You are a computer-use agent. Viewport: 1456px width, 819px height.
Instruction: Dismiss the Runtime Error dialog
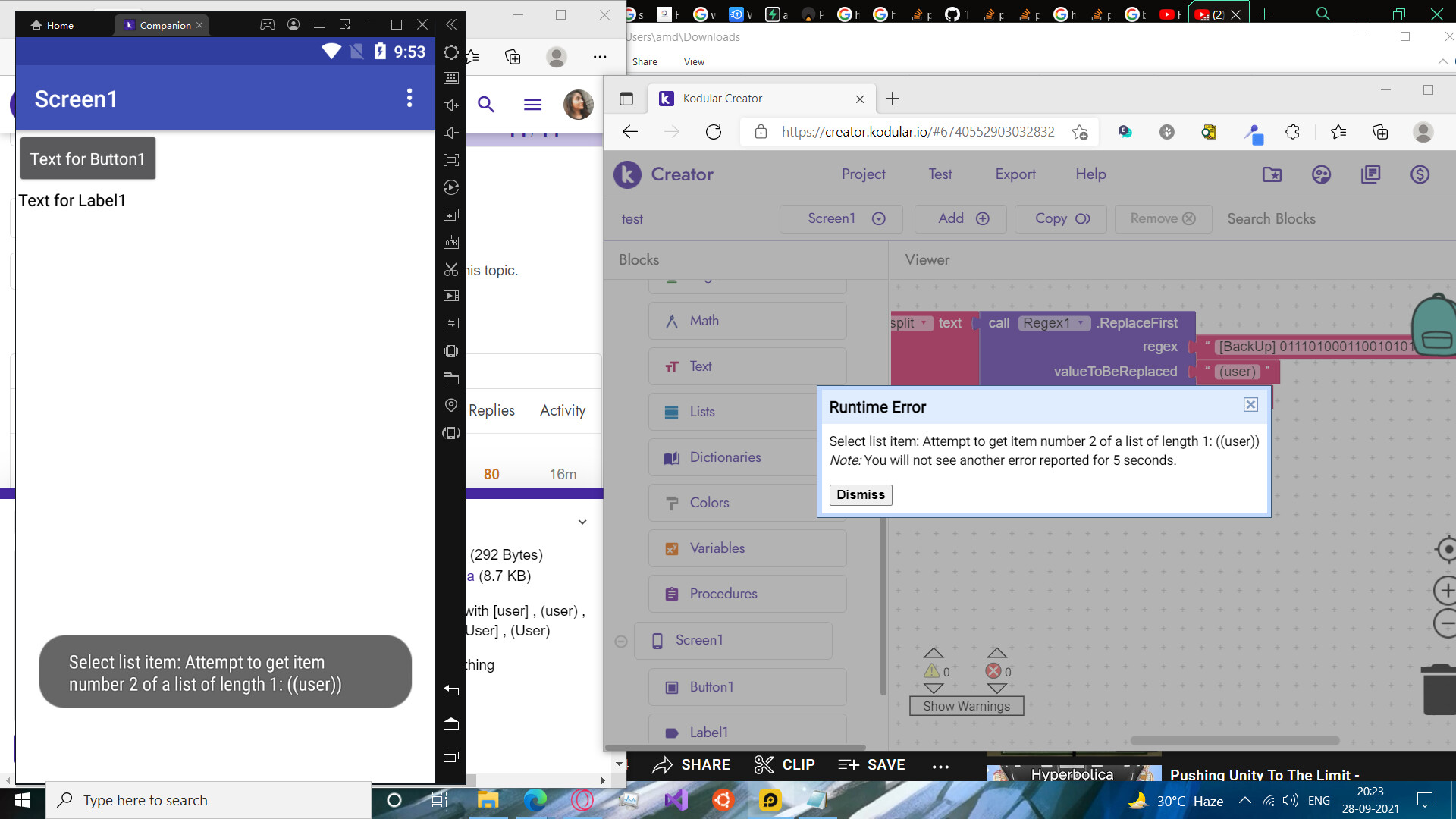click(860, 494)
